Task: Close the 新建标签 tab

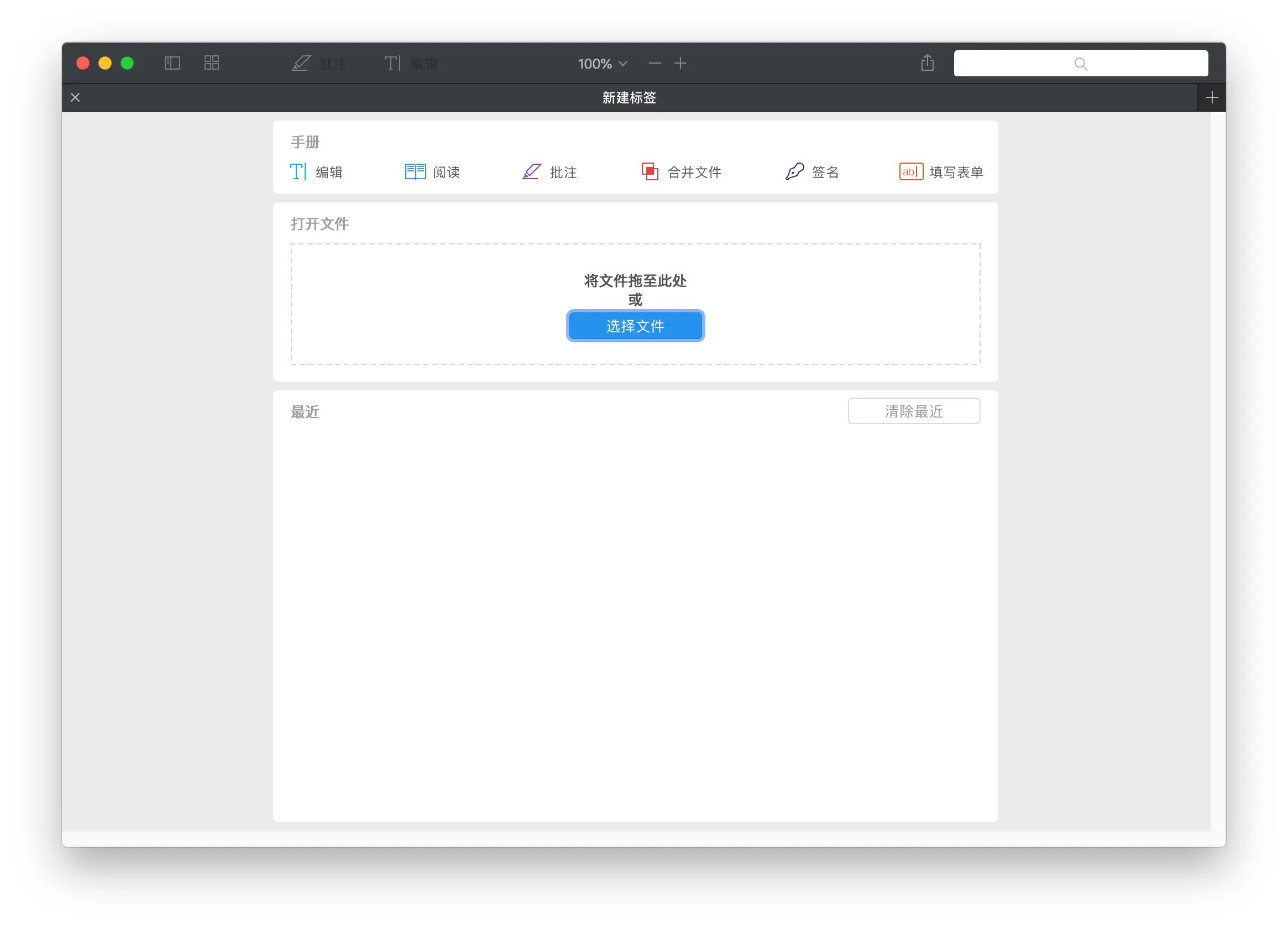Action: [x=75, y=97]
